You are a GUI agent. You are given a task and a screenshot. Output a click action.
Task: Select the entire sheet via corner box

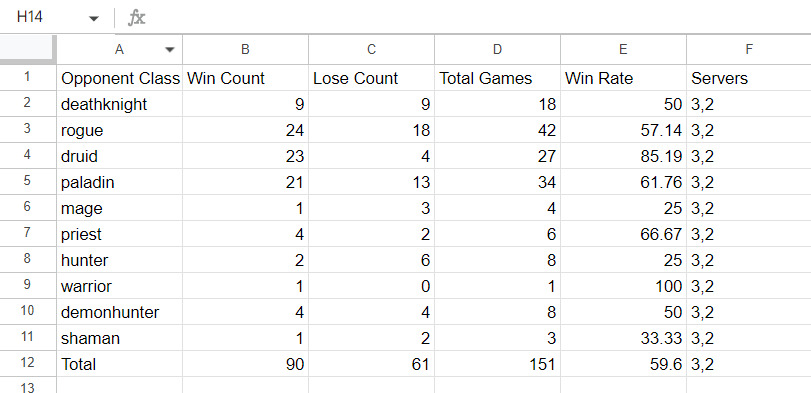pos(27,50)
